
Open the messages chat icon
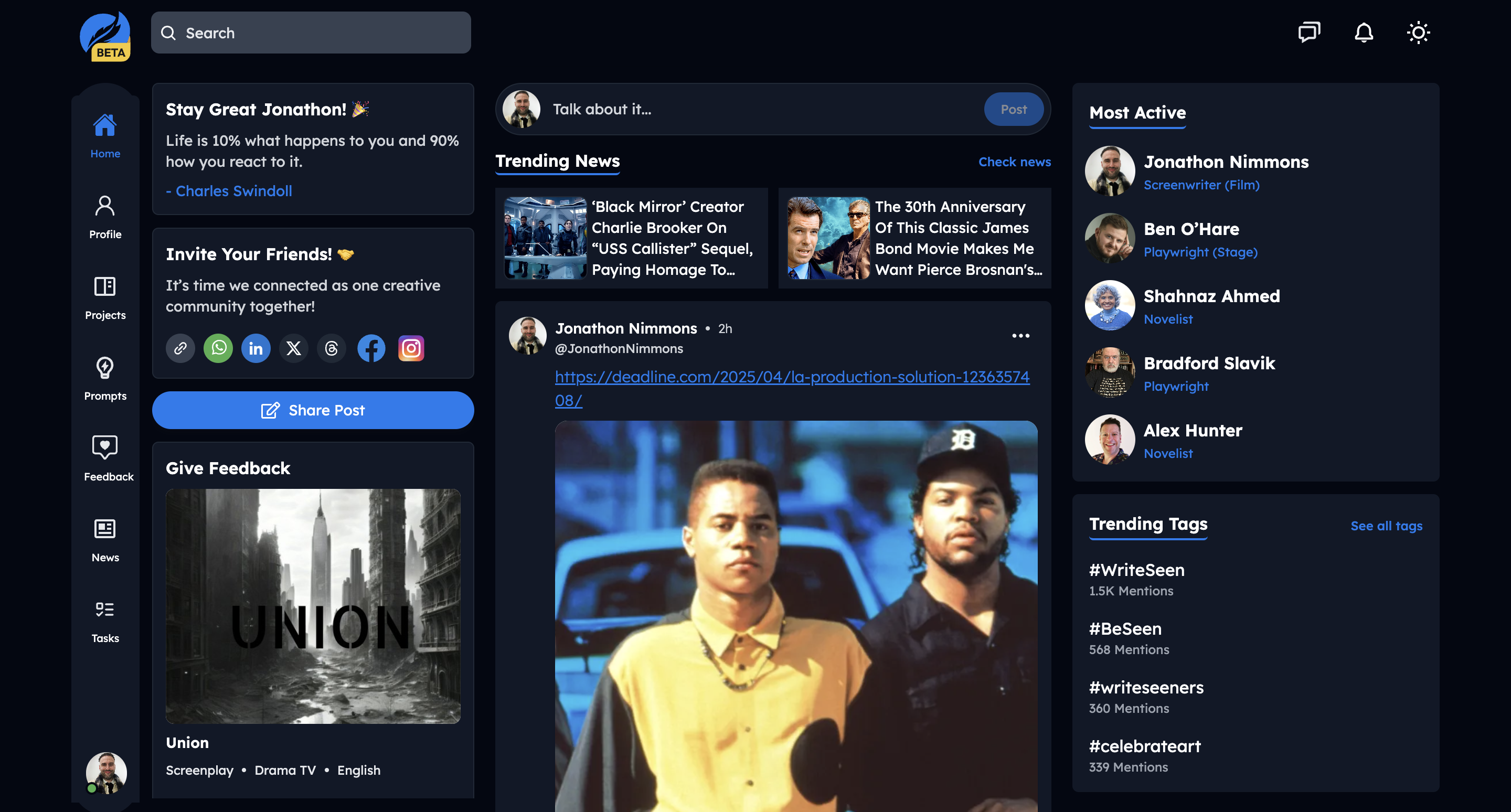1308,32
